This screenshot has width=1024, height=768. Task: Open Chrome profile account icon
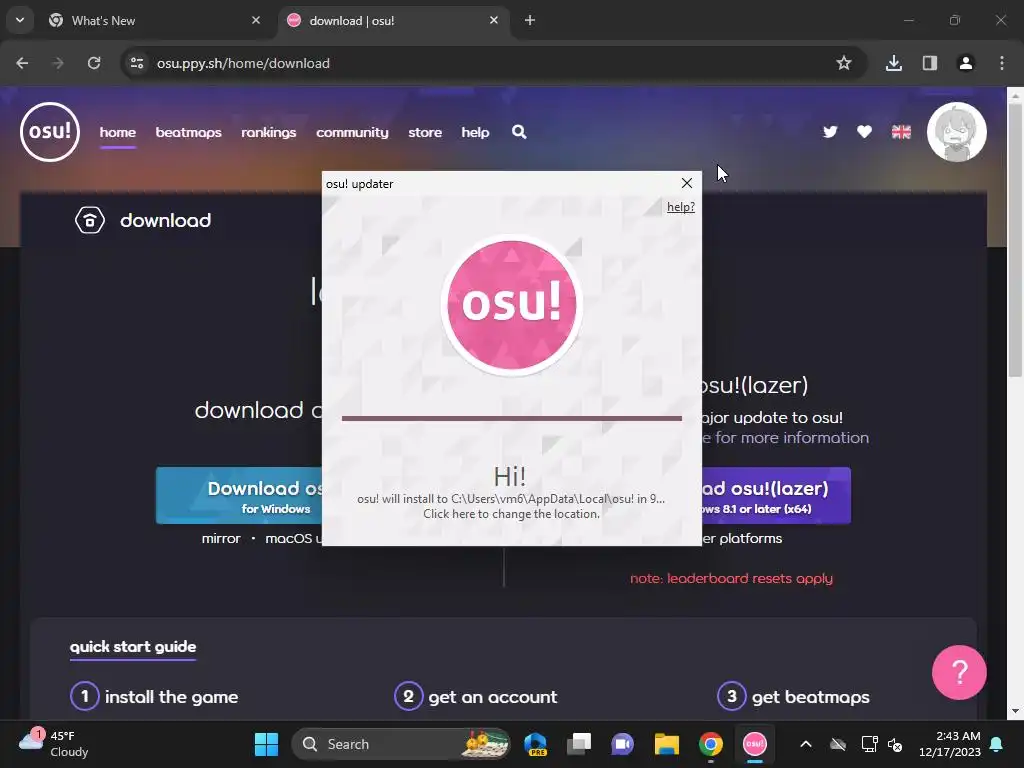[966, 63]
